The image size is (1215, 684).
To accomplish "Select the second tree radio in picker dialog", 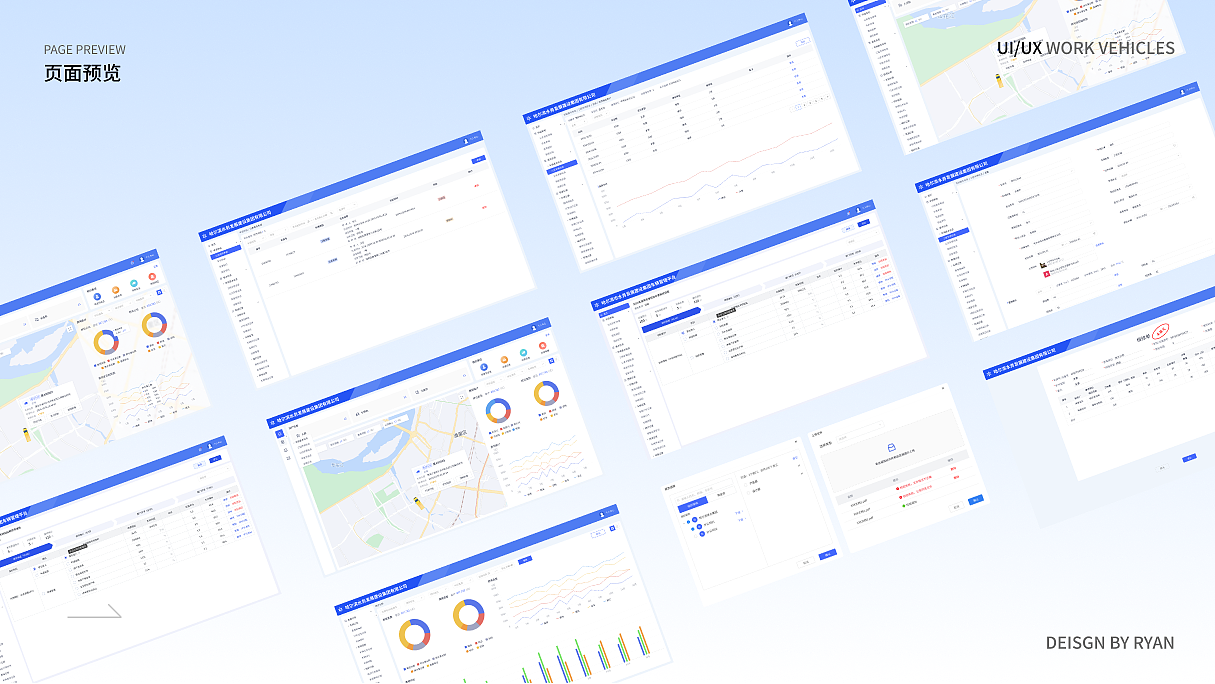I will tap(693, 529).
